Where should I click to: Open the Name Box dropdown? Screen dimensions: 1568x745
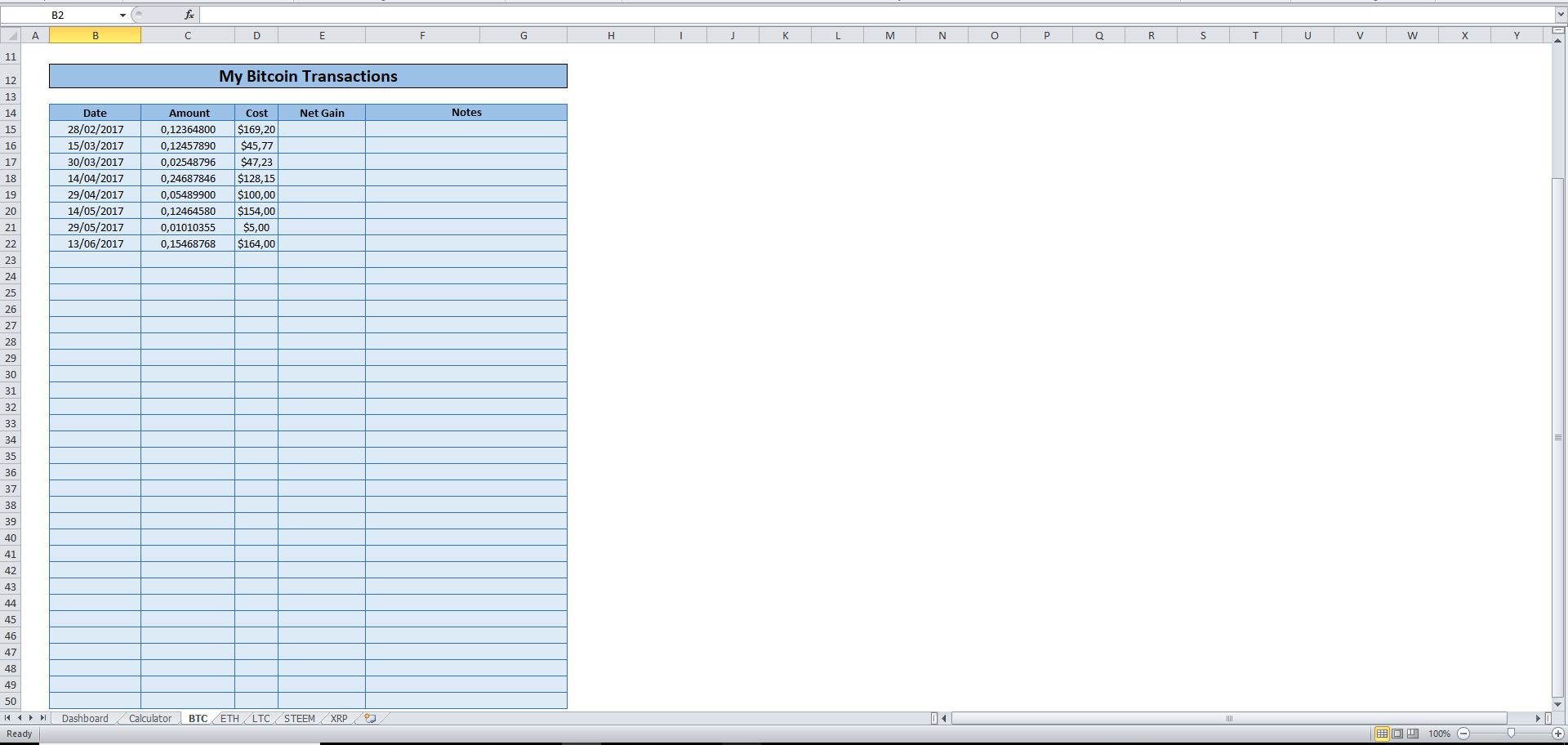tap(122, 15)
